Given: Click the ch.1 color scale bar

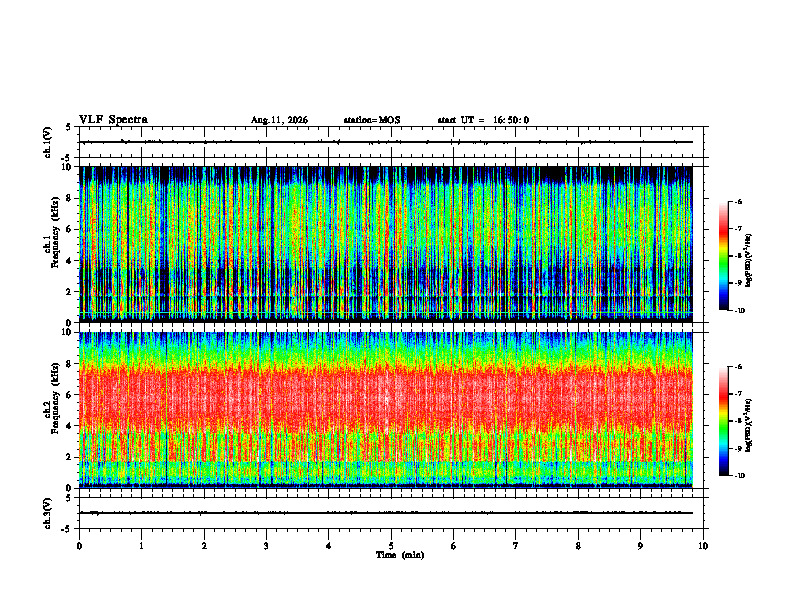Looking at the screenshot, I should coord(723,256).
